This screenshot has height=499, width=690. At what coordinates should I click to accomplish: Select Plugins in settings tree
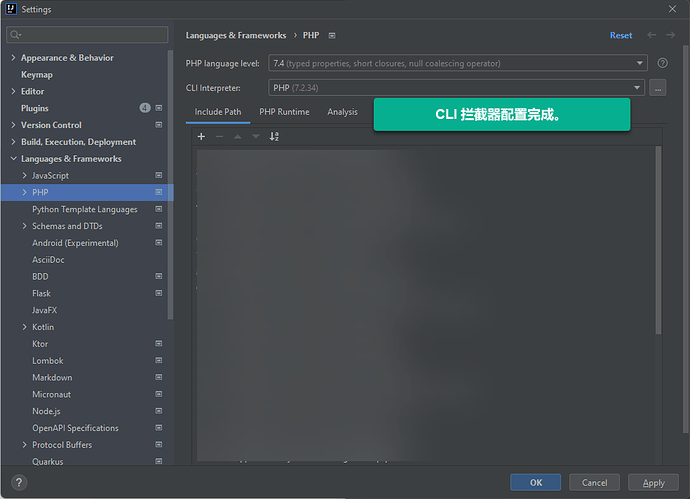click(35, 108)
